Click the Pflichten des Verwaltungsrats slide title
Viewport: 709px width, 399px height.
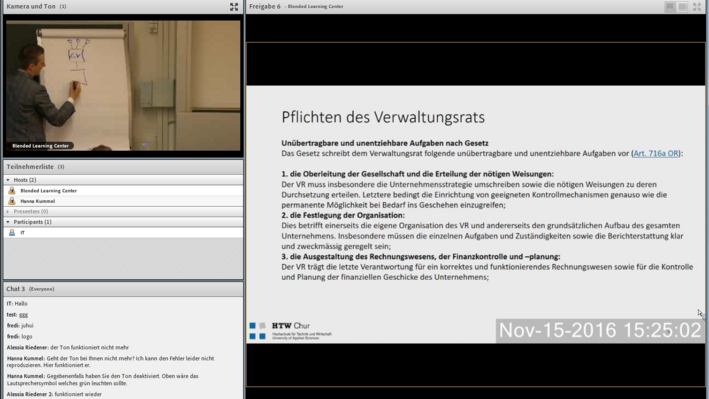383,117
